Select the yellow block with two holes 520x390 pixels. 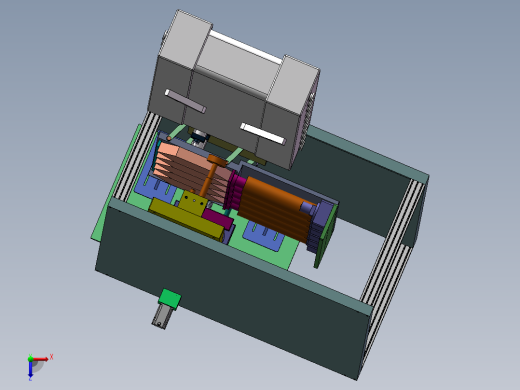(193, 202)
